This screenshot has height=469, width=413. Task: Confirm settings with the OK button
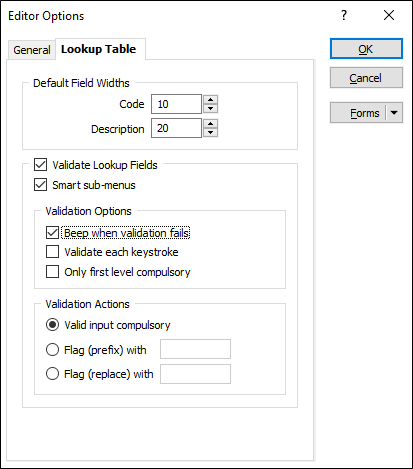pos(366,49)
